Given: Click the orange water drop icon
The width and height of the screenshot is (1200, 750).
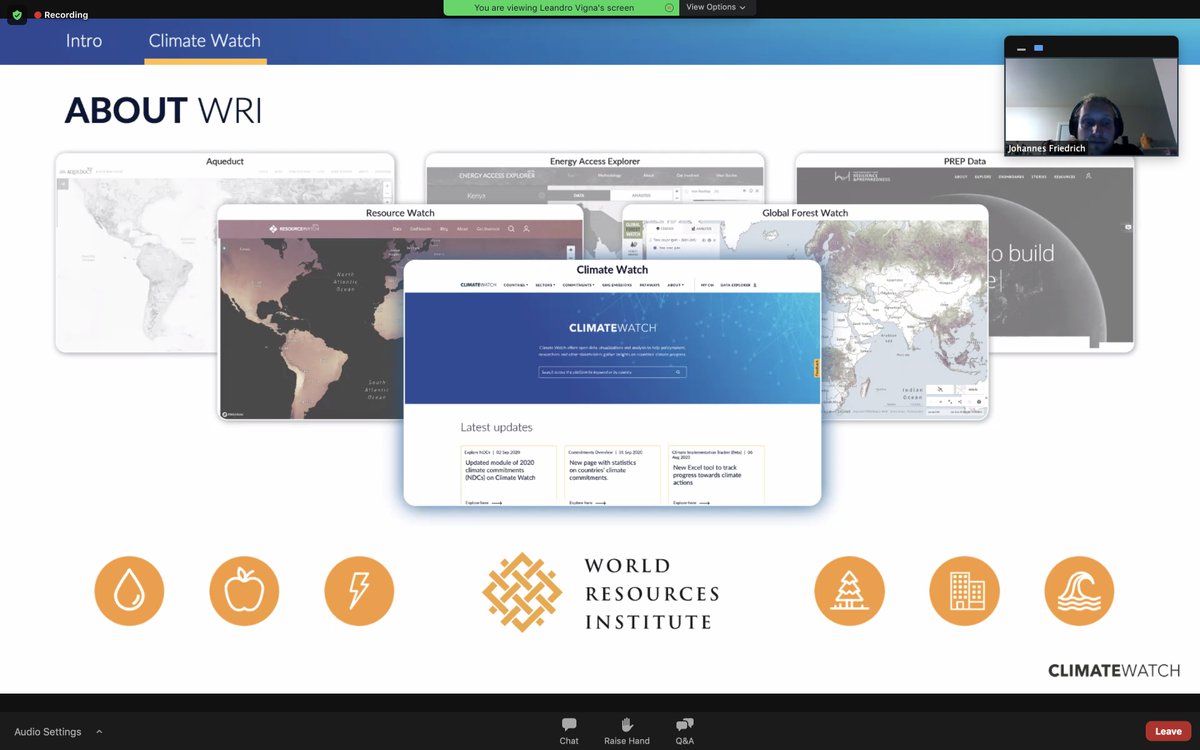Looking at the screenshot, I should point(129,591).
